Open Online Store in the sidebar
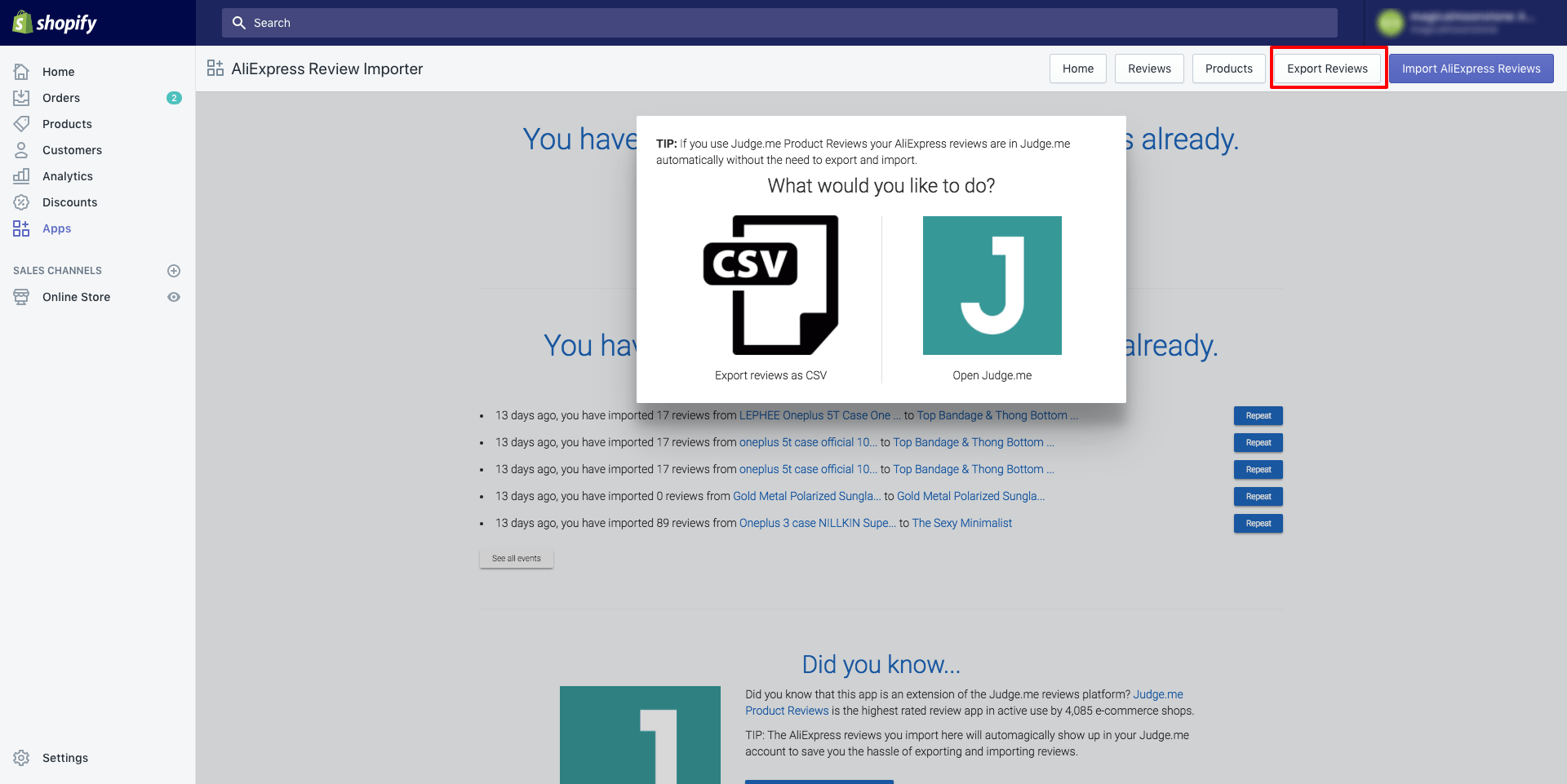The image size is (1567, 784). 76,297
